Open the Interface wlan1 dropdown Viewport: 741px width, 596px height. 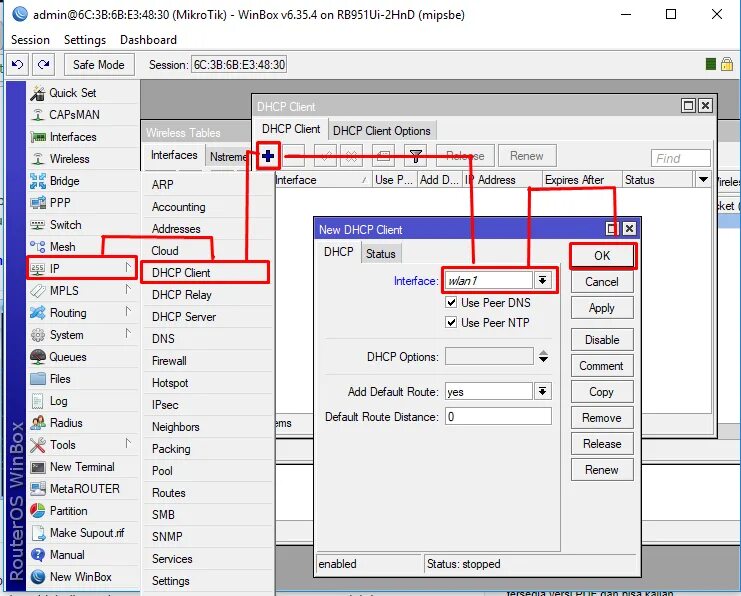543,280
